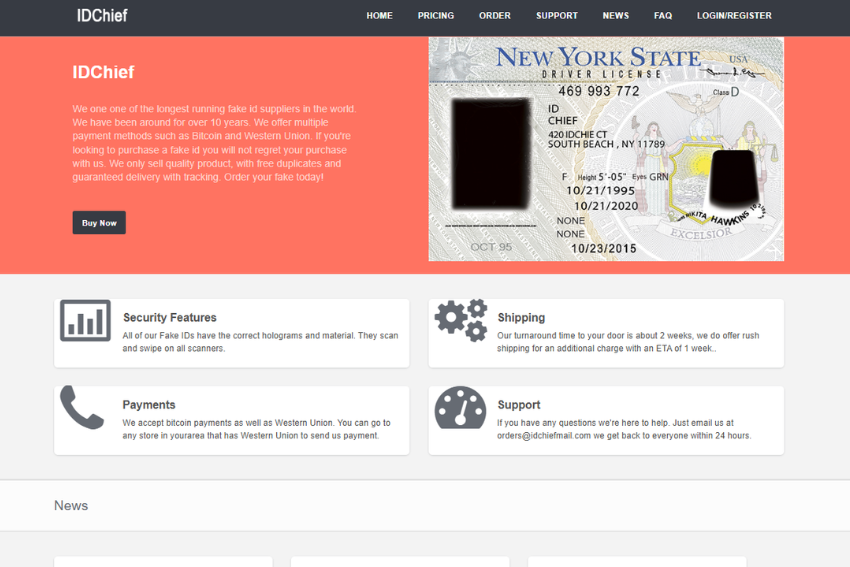Image resolution: width=850 pixels, height=567 pixels.
Task: Click the gears Shipping icon
Action: point(461,320)
